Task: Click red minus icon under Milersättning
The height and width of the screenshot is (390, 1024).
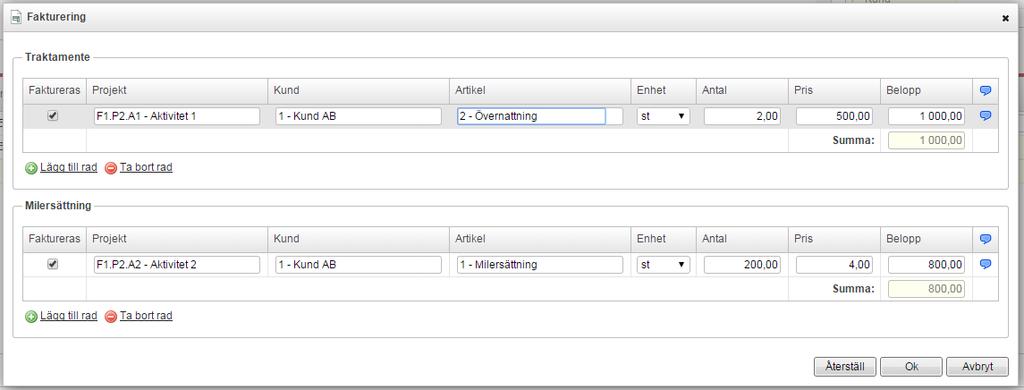Action: point(110,316)
